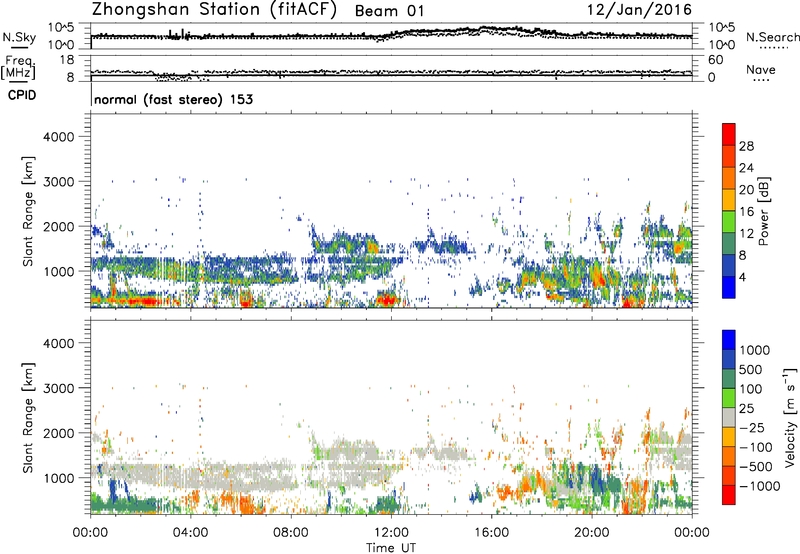Click the '08:00' time axis label

[x=291, y=533]
